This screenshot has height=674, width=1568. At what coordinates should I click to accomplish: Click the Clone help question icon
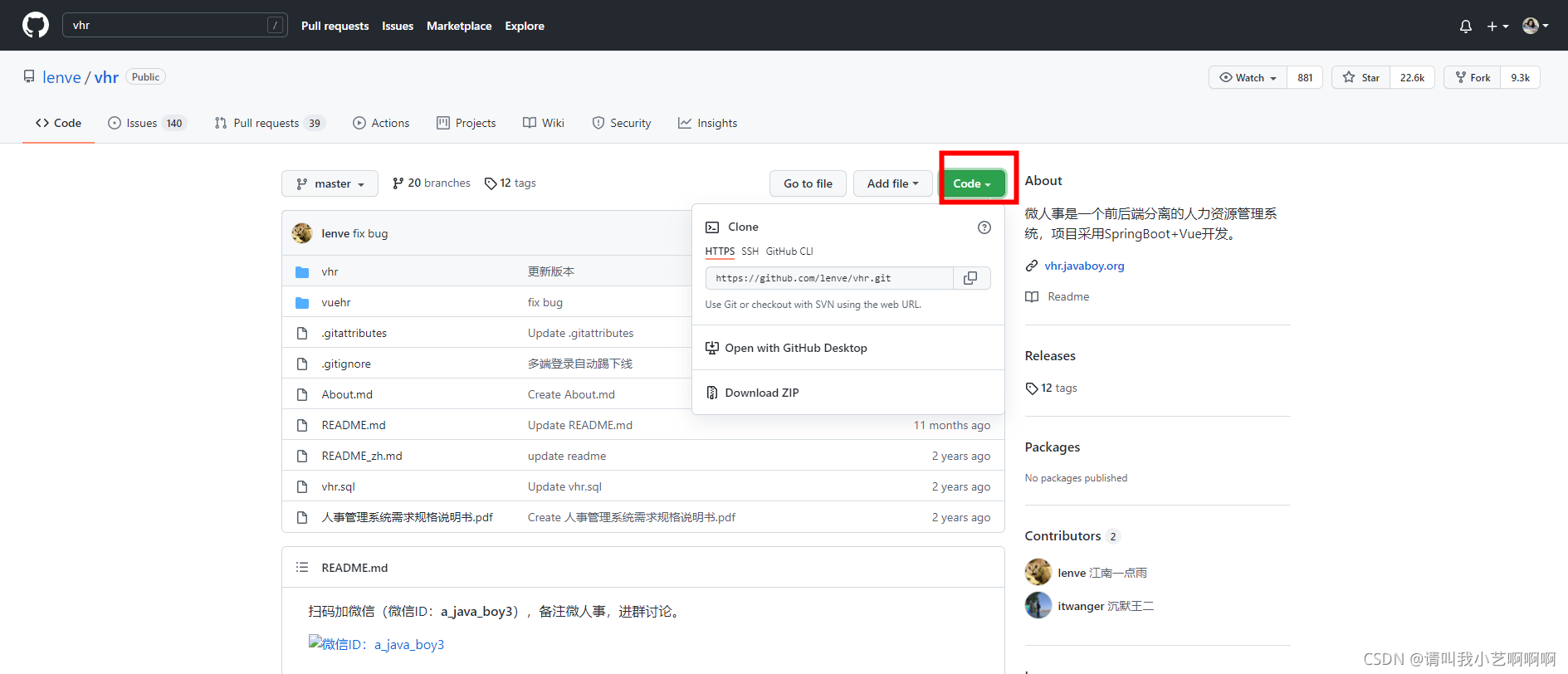pos(984,227)
